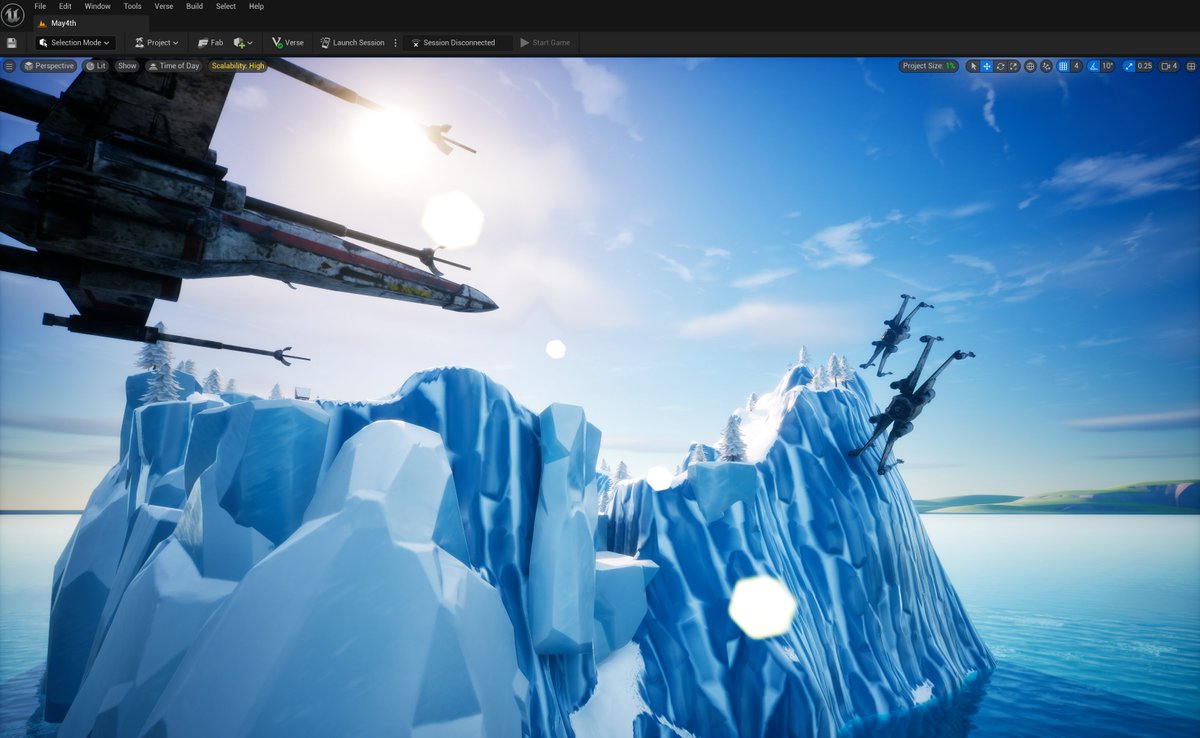Open the Selection Mode dropdown

click(76, 43)
